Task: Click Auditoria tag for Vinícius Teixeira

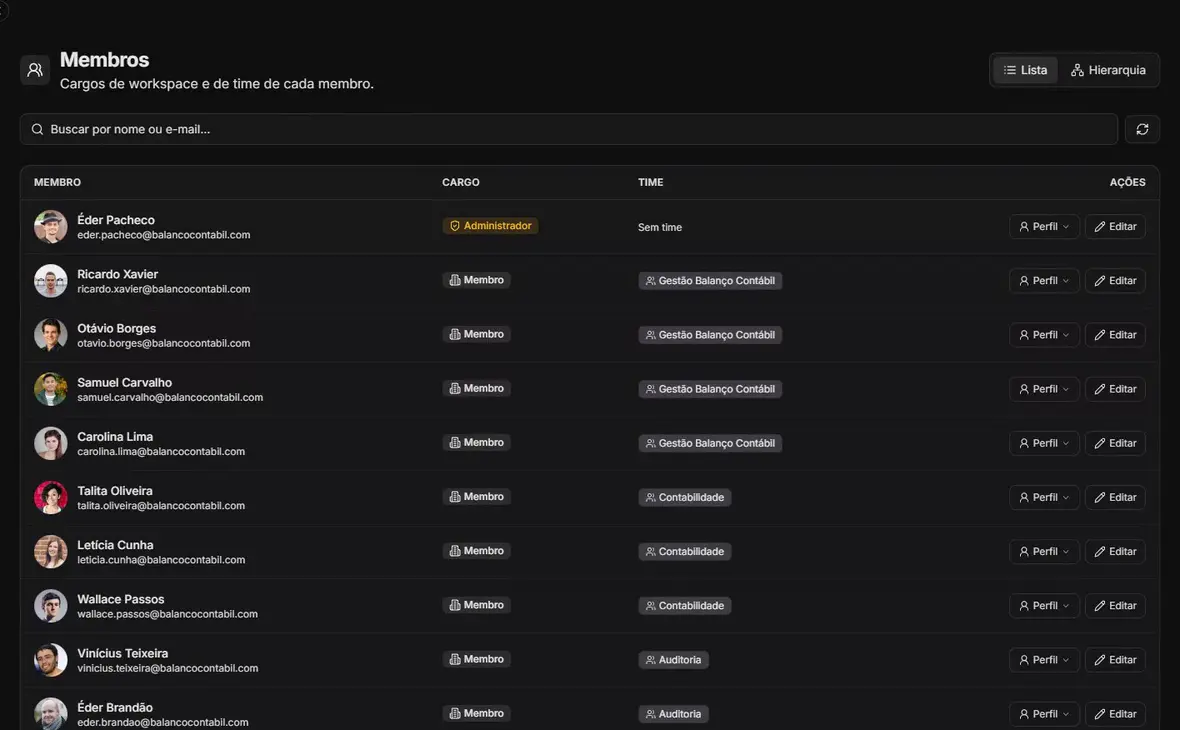Action: [x=674, y=660]
